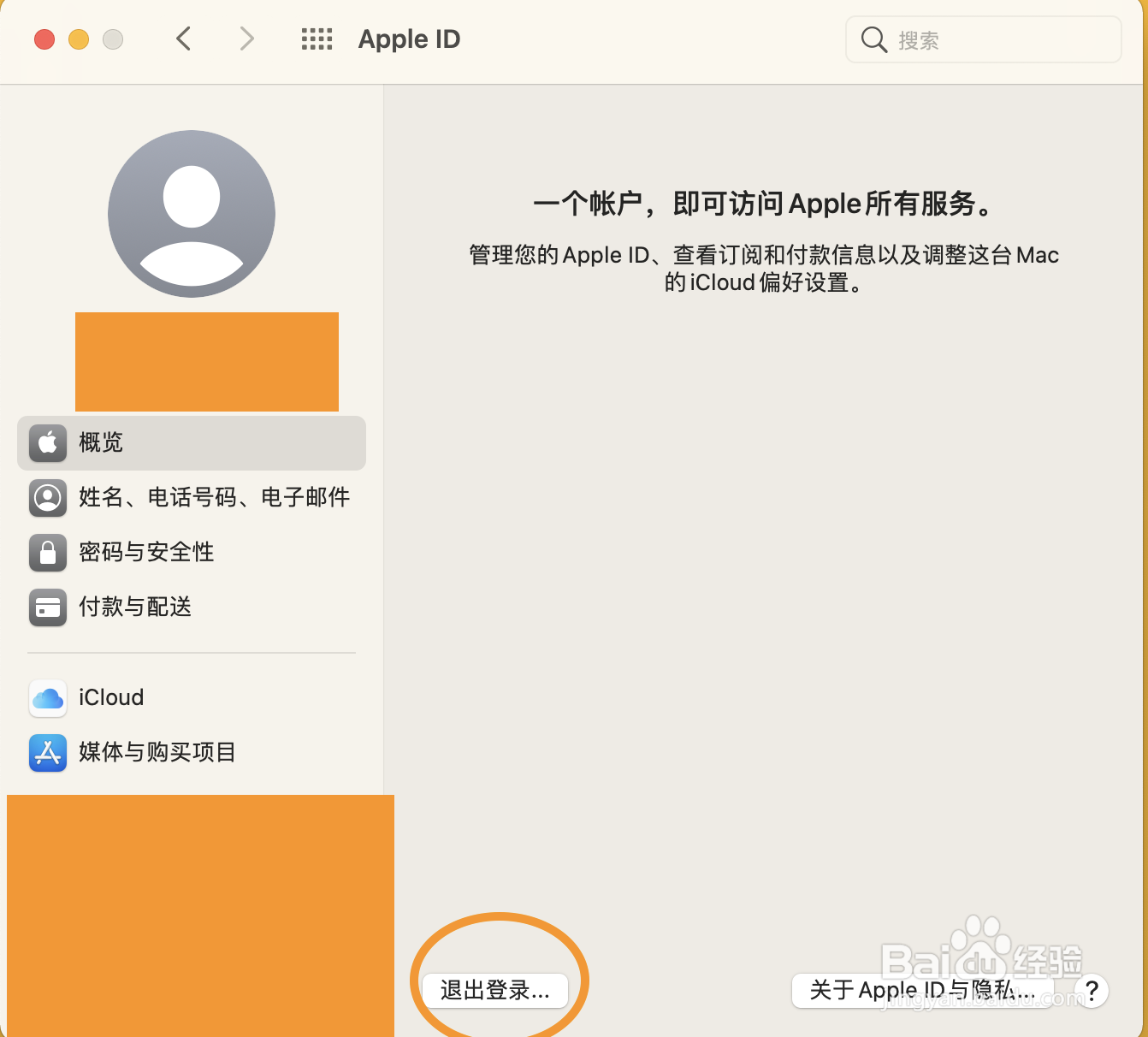Go back with the left chevron arrow
1148x1037 pixels.
pyautogui.click(x=183, y=39)
